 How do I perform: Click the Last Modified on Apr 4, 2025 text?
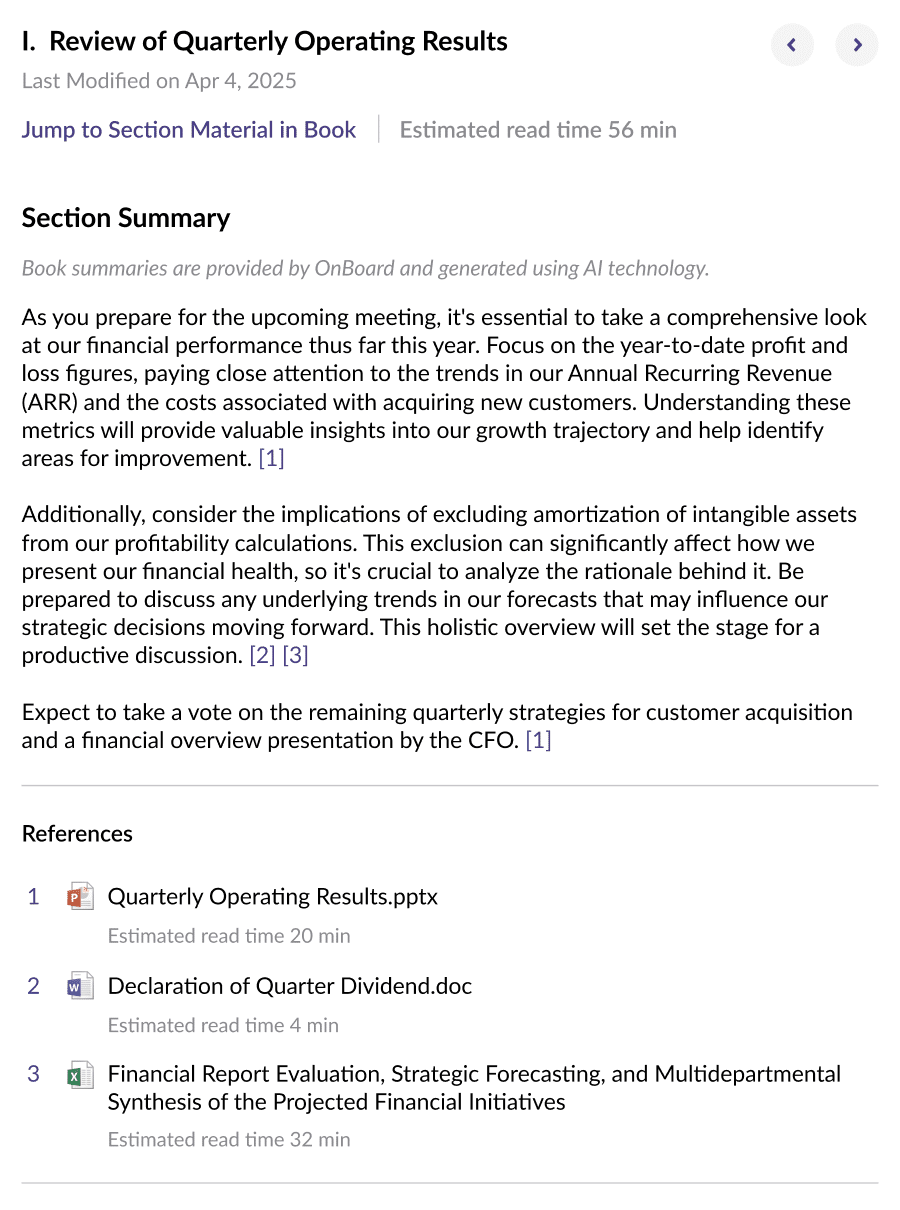pyautogui.click(x=159, y=81)
